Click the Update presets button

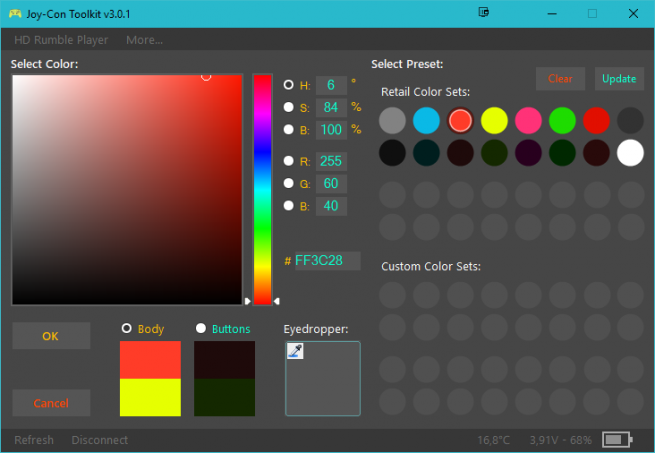(619, 79)
